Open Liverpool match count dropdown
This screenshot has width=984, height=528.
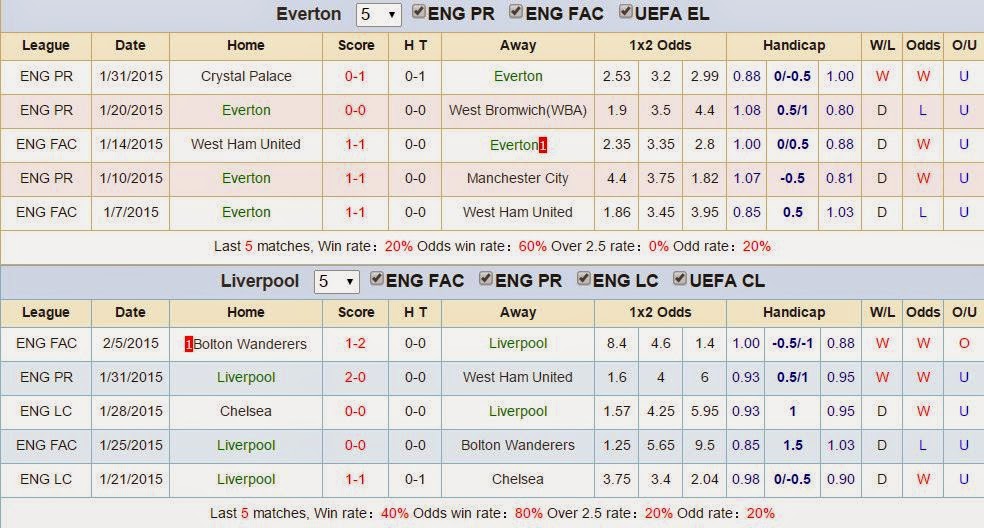tap(336, 281)
